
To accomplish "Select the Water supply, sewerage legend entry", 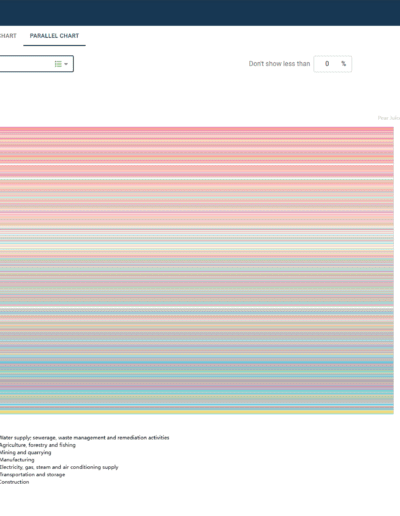I will (x=84, y=438).
